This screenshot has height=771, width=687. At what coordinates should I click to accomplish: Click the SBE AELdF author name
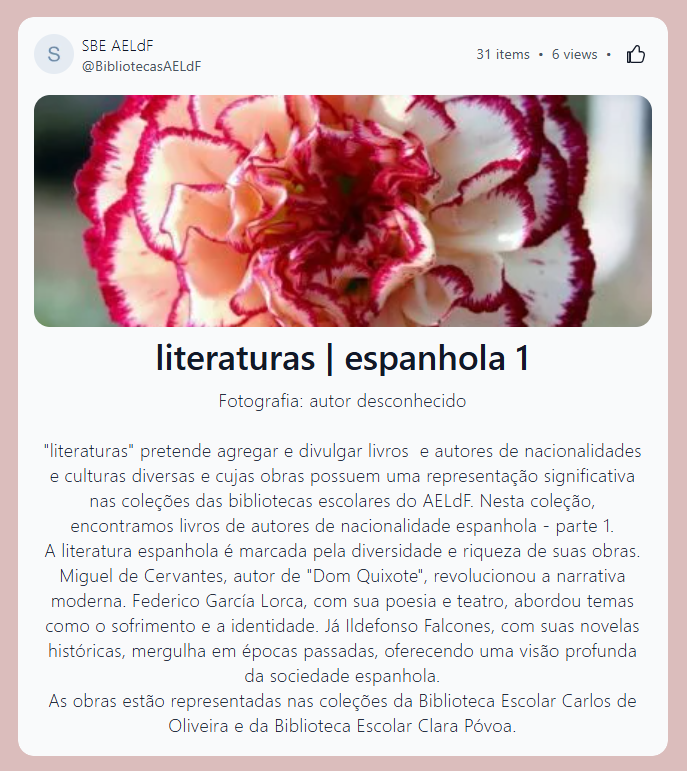(x=118, y=46)
